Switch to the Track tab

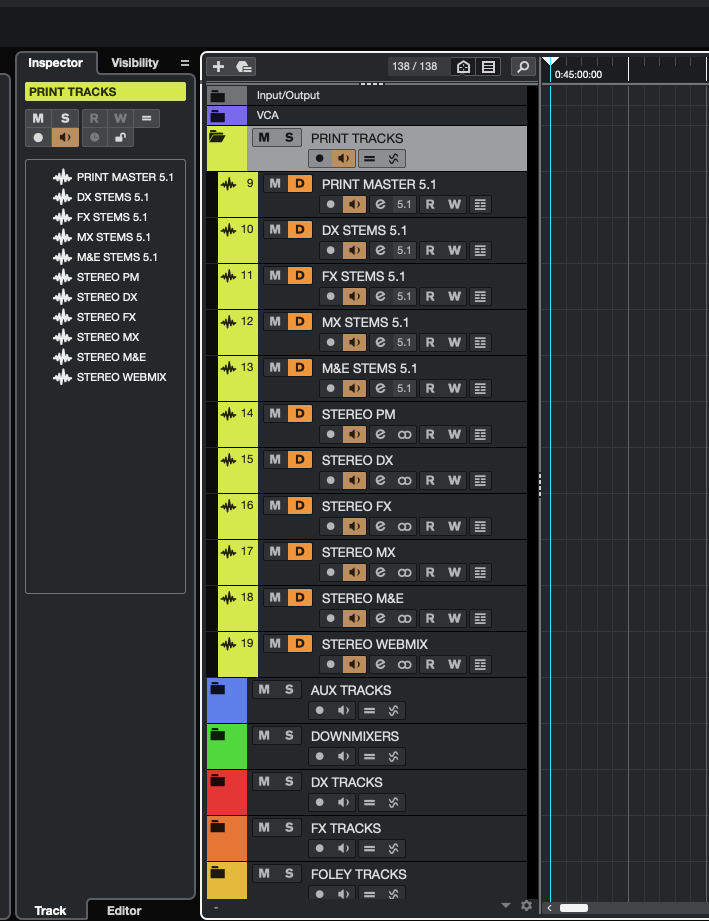pyautogui.click(x=51, y=910)
